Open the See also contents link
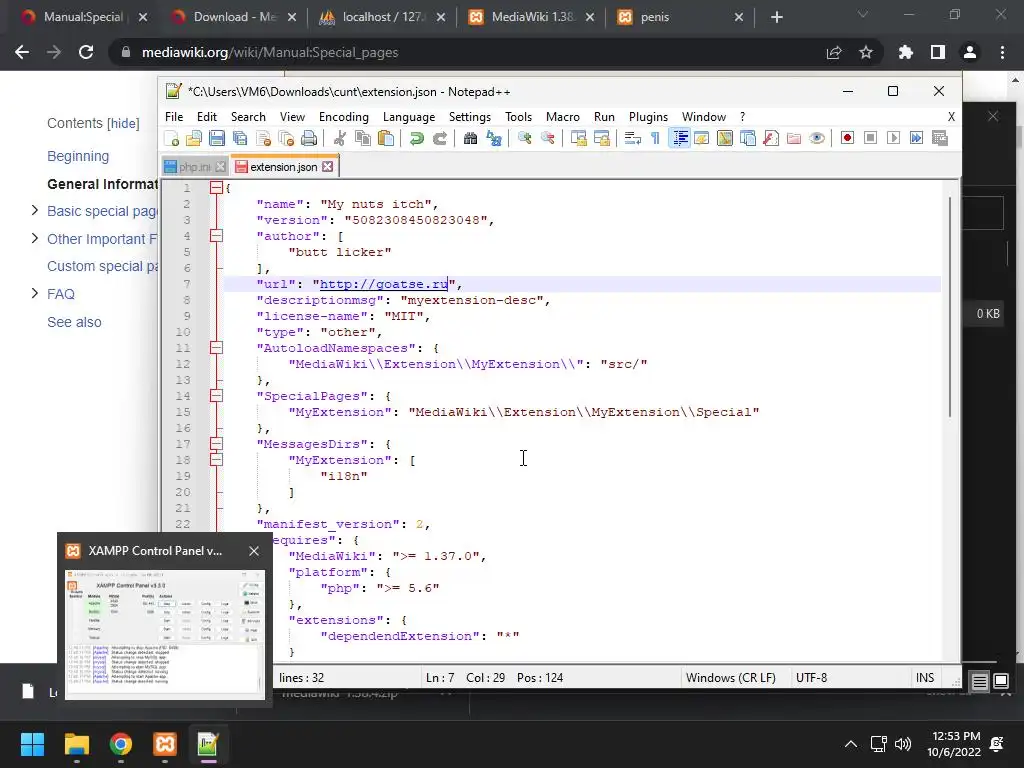Screen dimensions: 1024x768 pos(74,322)
